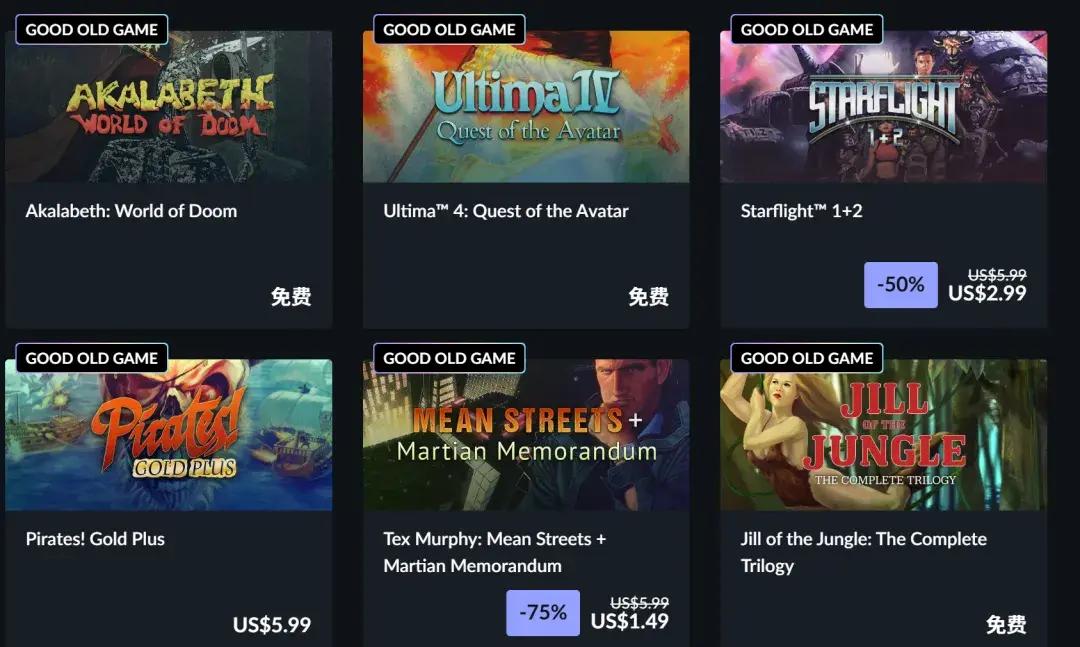Open the Akalabeth: World of Doom cover image
This screenshot has width=1080, height=647.
point(169,107)
